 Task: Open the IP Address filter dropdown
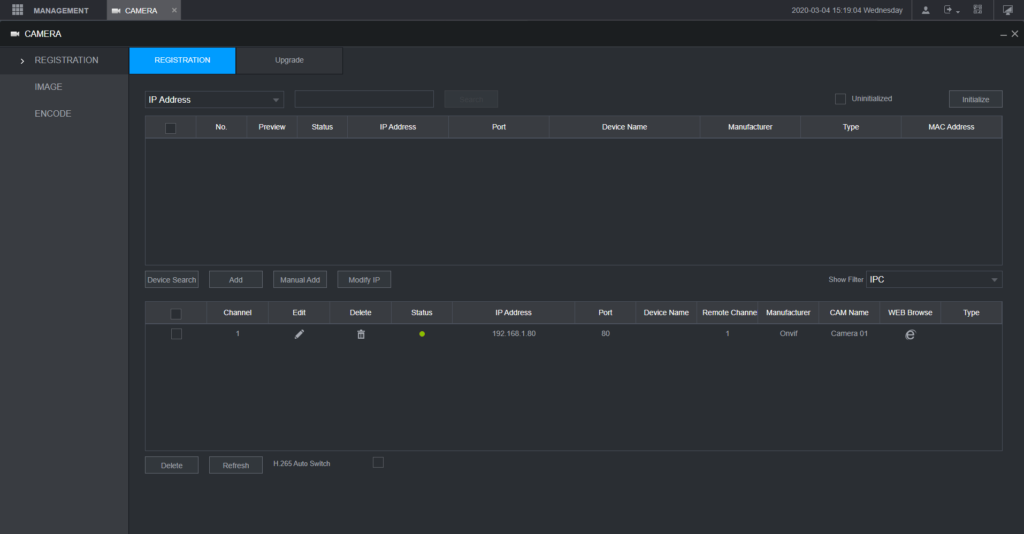coord(214,99)
